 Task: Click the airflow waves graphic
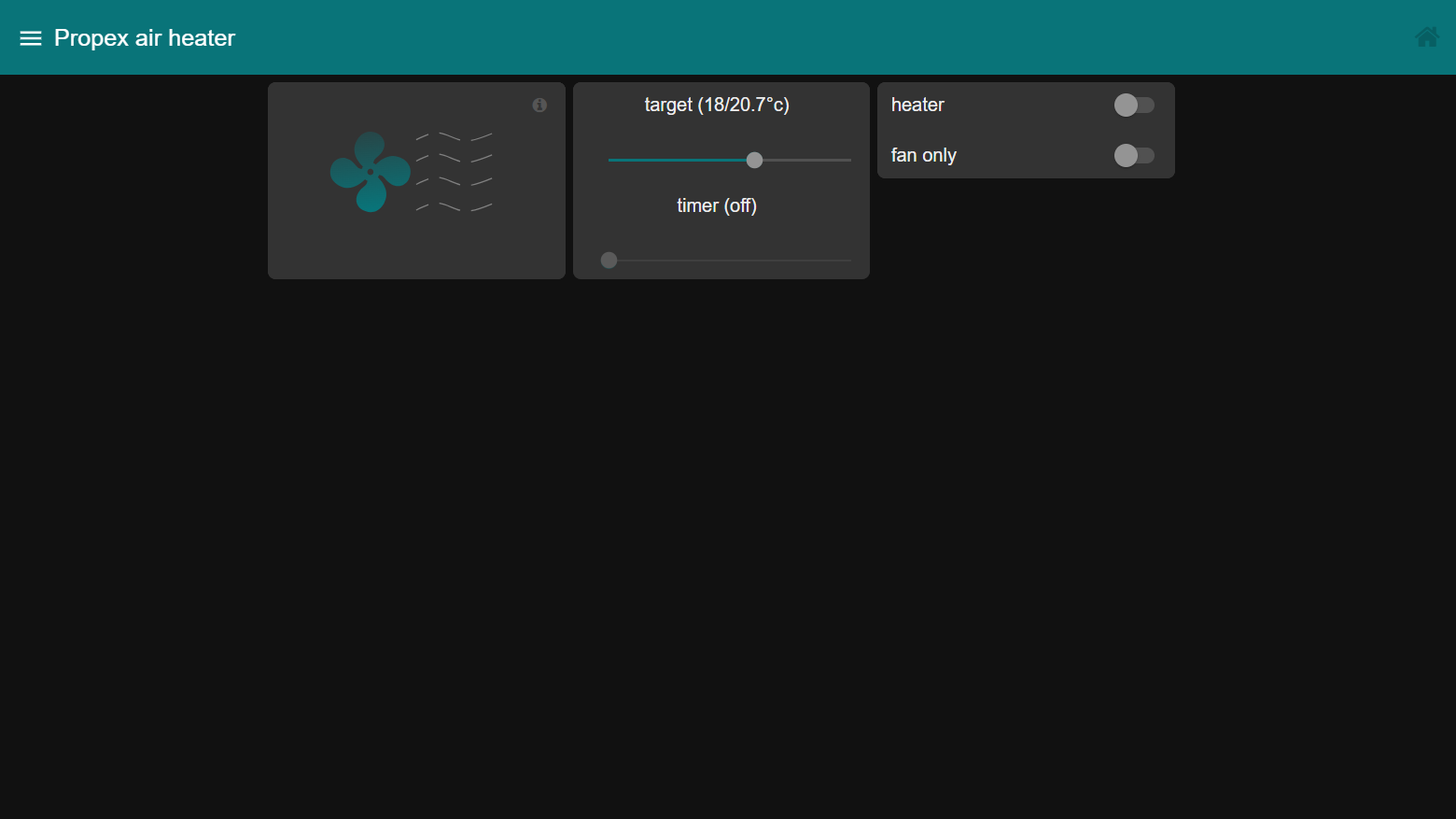pyautogui.click(x=455, y=173)
